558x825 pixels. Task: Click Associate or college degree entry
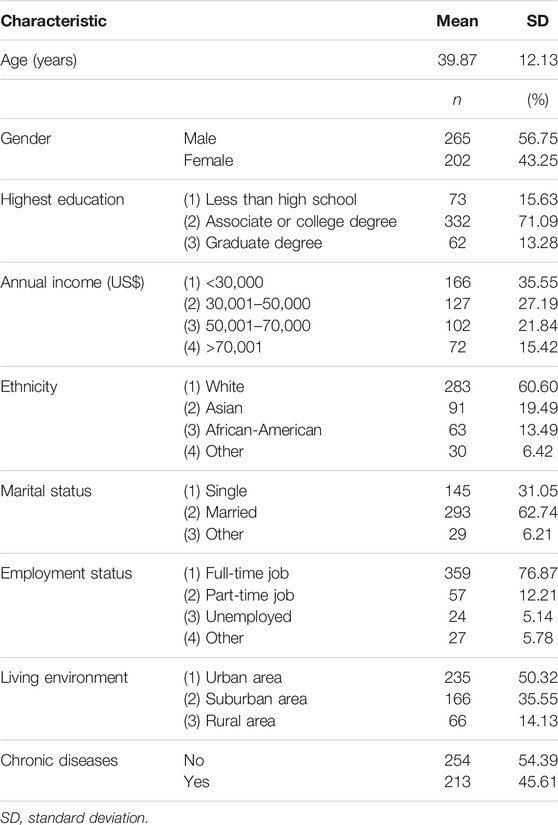(x=290, y=222)
